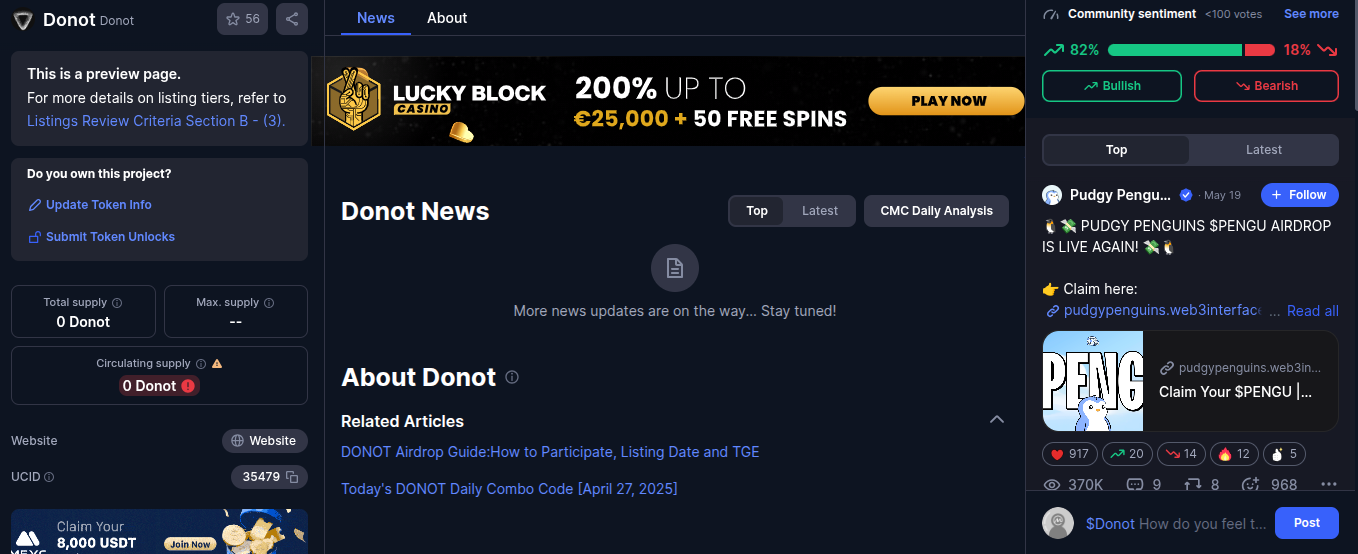Copy UCID 35479 with copy icon
The image size is (1358, 554).
[292, 477]
